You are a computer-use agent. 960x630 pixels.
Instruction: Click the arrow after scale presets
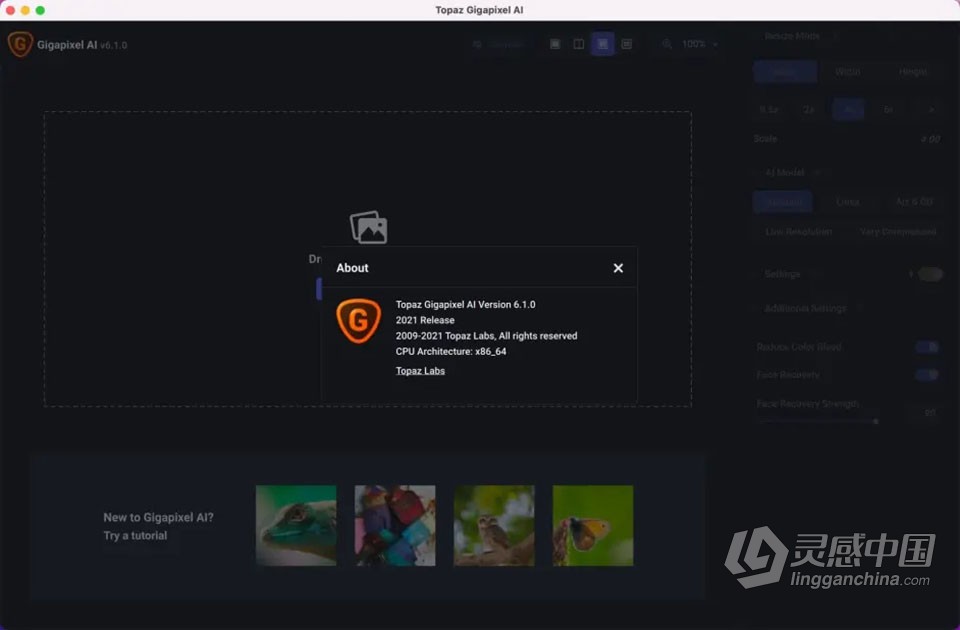point(931,110)
